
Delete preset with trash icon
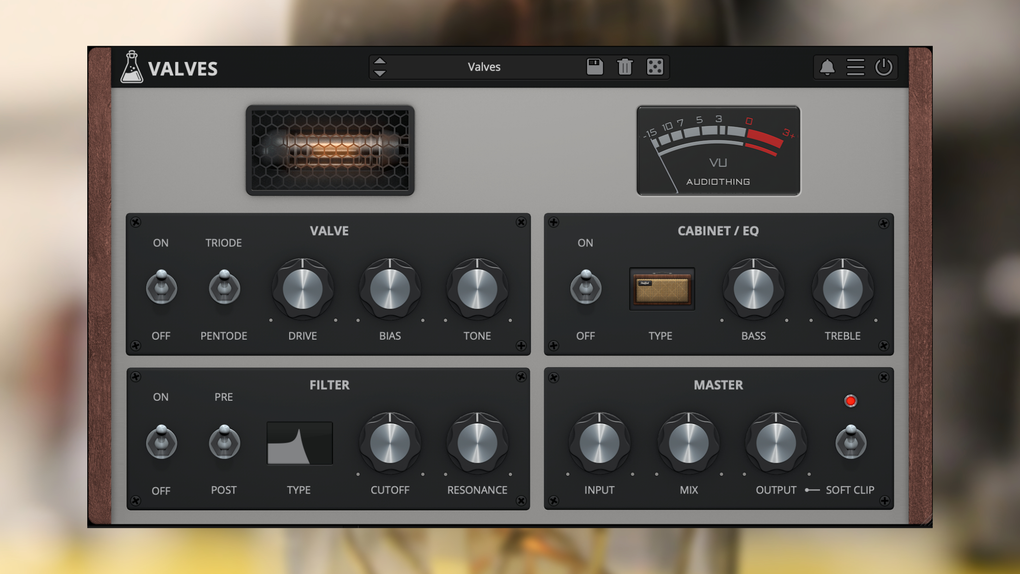624,66
